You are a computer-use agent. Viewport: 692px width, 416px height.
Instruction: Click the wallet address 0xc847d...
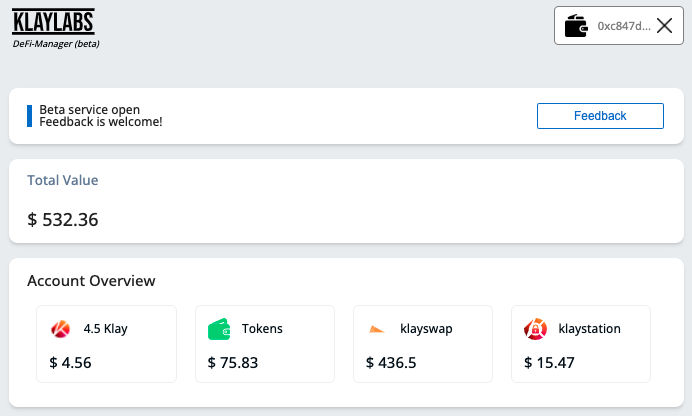[x=624, y=26]
